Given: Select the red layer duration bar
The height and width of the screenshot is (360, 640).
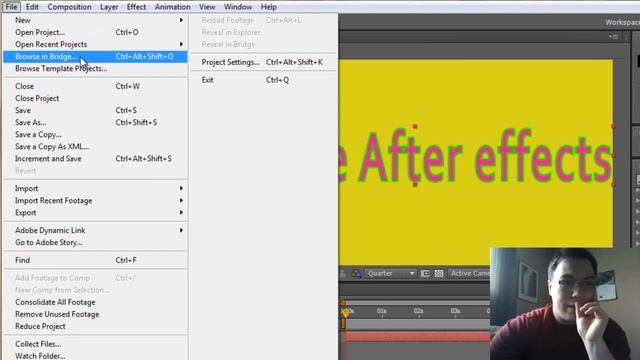Looking at the screenshot, I should (x=418, y=337).
